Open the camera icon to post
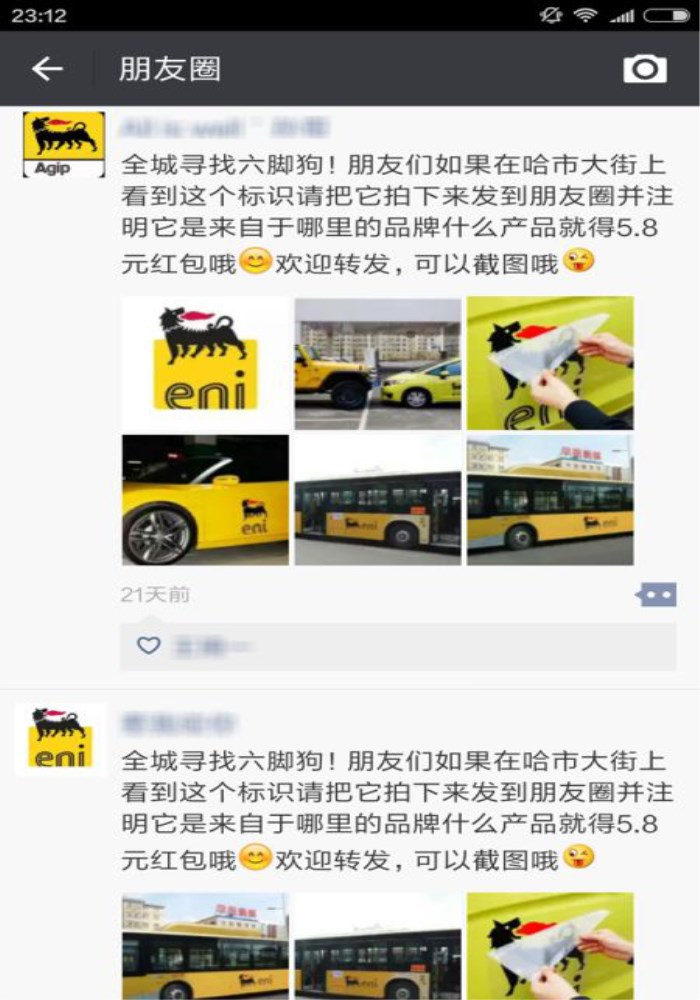The image size is (700, 1000). (x=645, y=68)
